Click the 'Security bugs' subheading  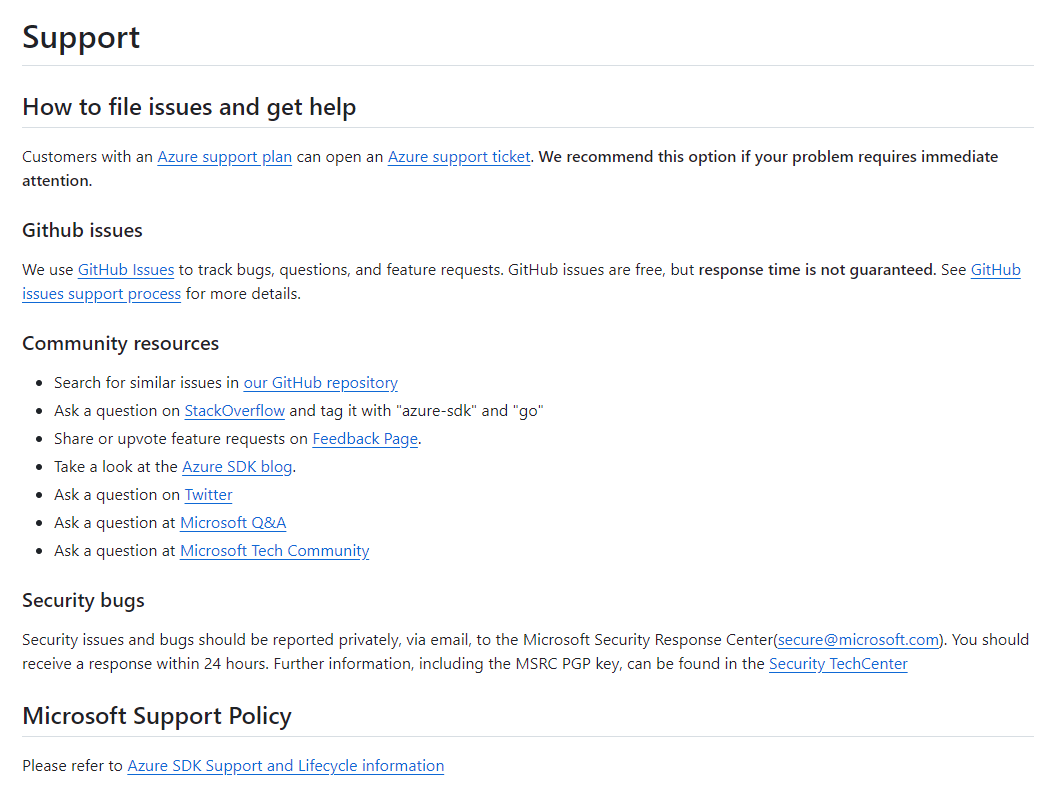pos(83,601)
